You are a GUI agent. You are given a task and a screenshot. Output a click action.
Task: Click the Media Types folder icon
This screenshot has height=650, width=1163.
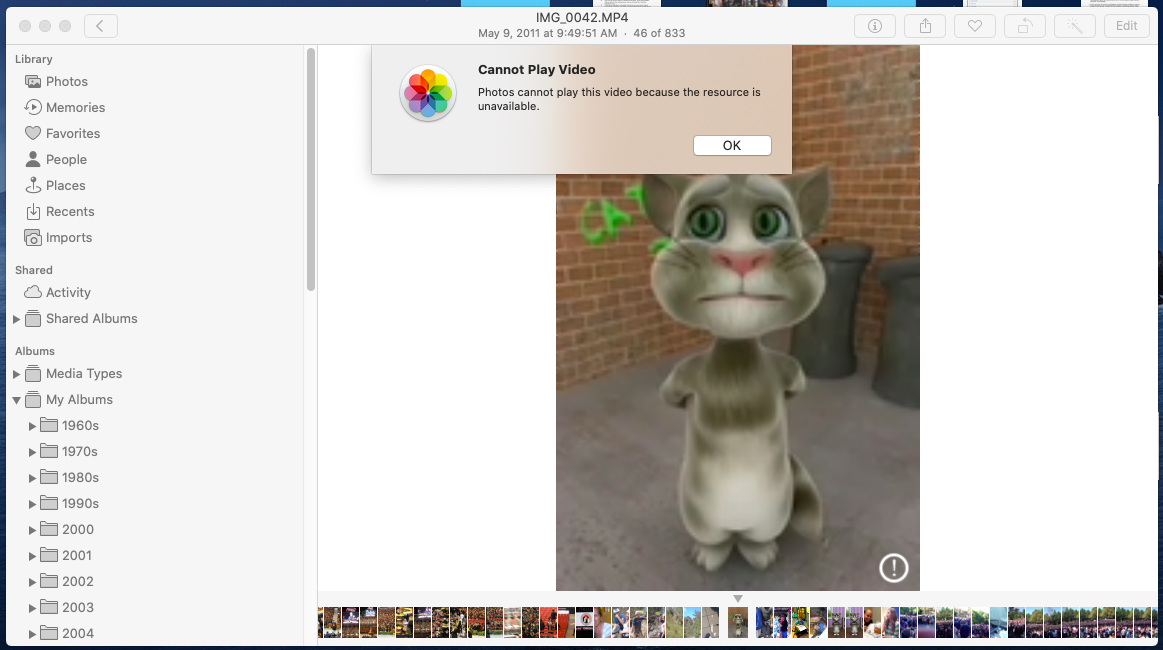(33, 373)
